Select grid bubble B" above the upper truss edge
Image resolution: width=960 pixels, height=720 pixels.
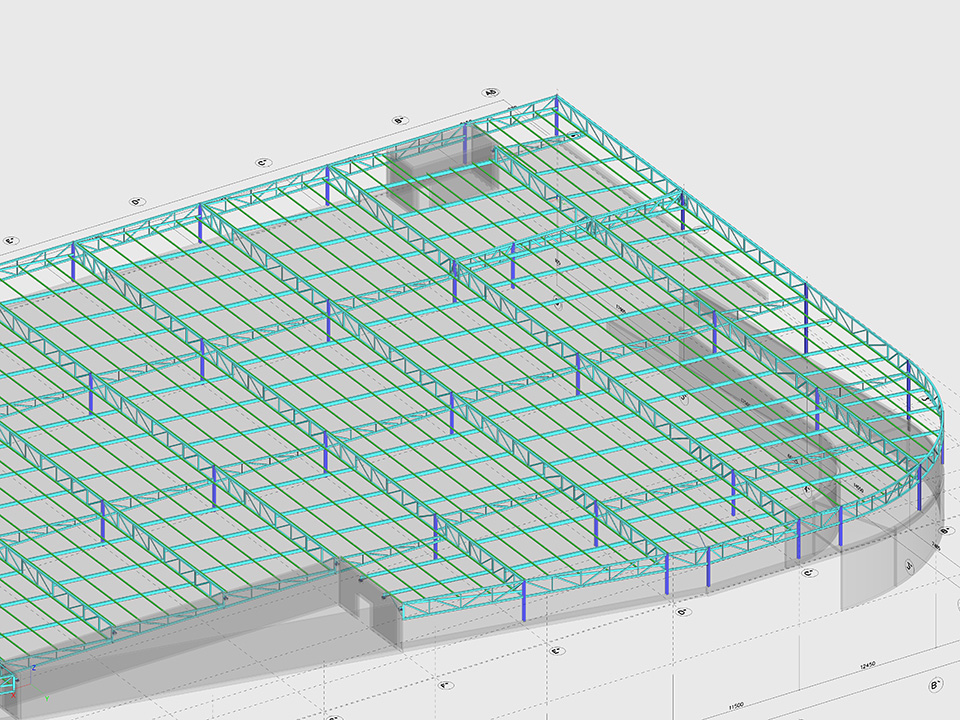click(399, 120)
